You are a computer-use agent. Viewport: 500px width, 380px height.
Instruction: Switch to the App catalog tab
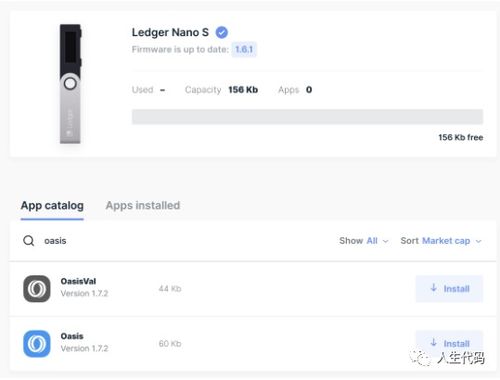point(52,205)
